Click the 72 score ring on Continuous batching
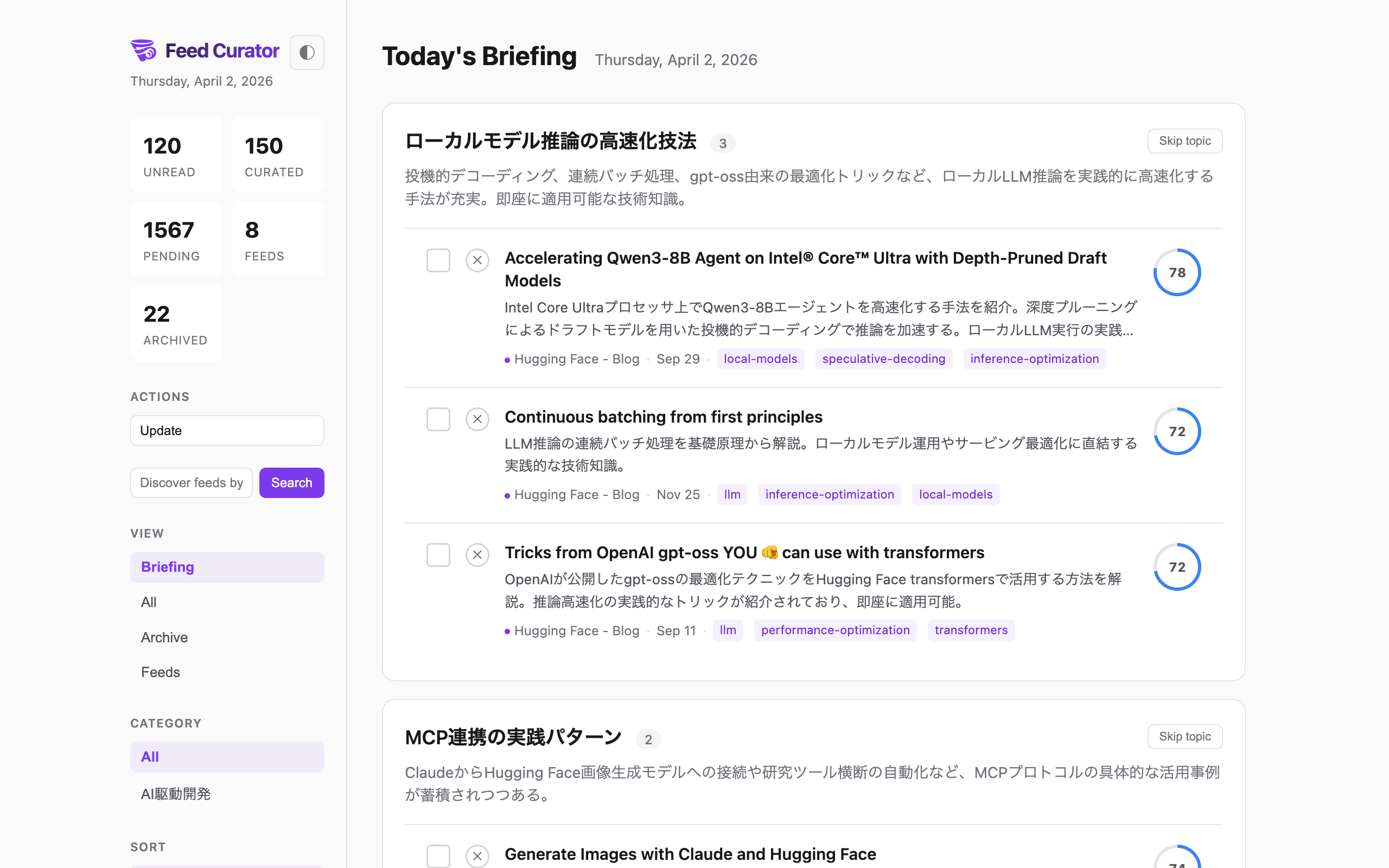 (x=1177, y=431)
